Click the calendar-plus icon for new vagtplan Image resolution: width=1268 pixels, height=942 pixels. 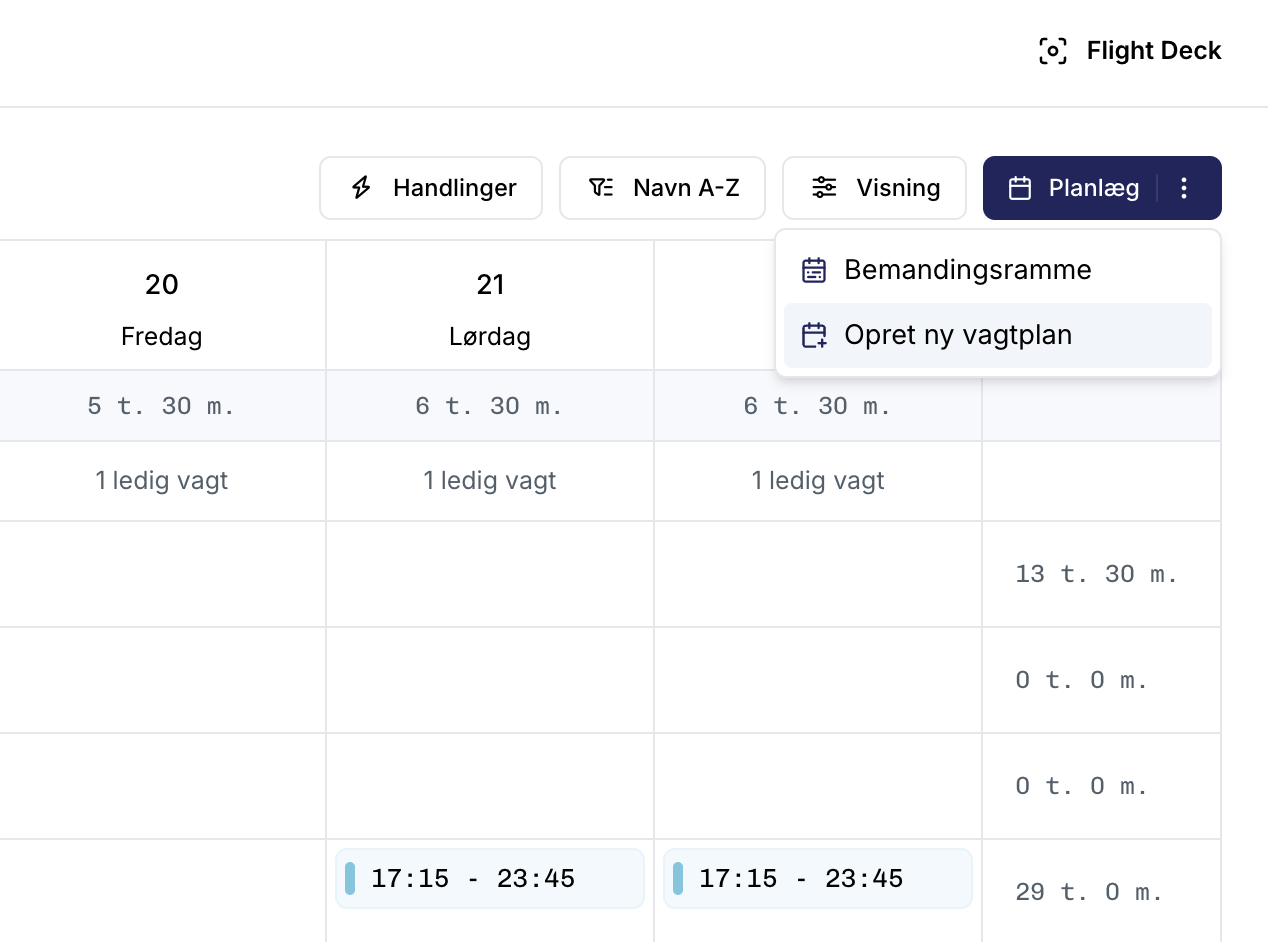click(x=814, y=335)
